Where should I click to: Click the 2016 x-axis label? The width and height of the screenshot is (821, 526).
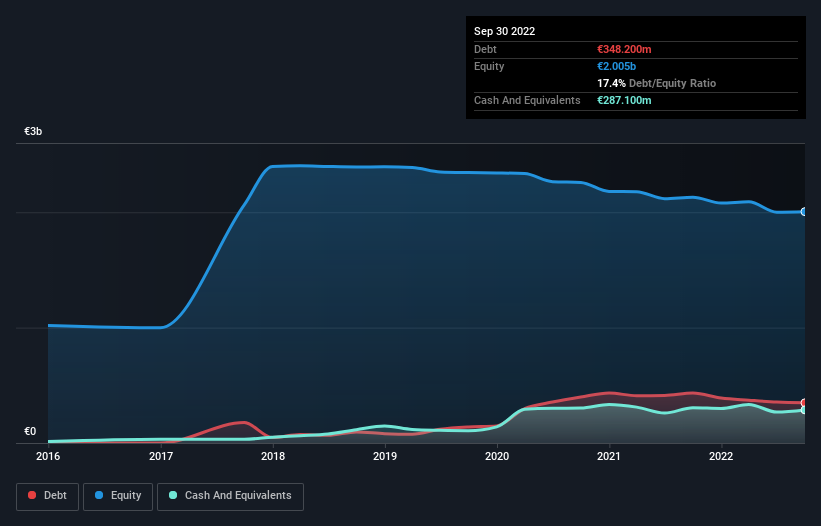point(48,456)
